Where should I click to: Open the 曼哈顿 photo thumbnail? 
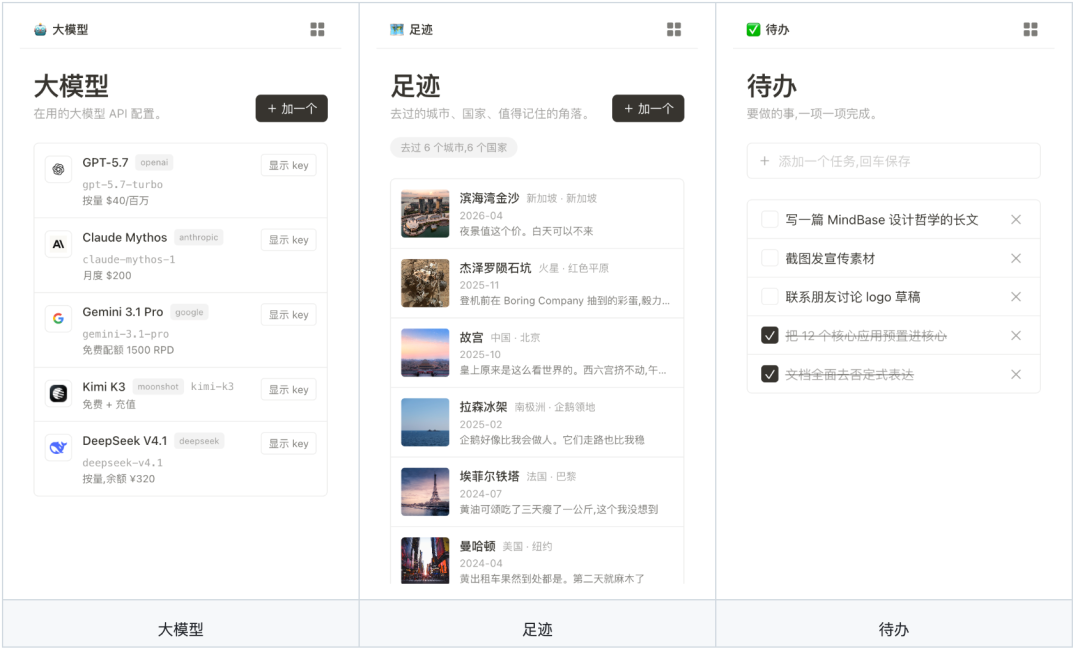(x=426, y=561)
